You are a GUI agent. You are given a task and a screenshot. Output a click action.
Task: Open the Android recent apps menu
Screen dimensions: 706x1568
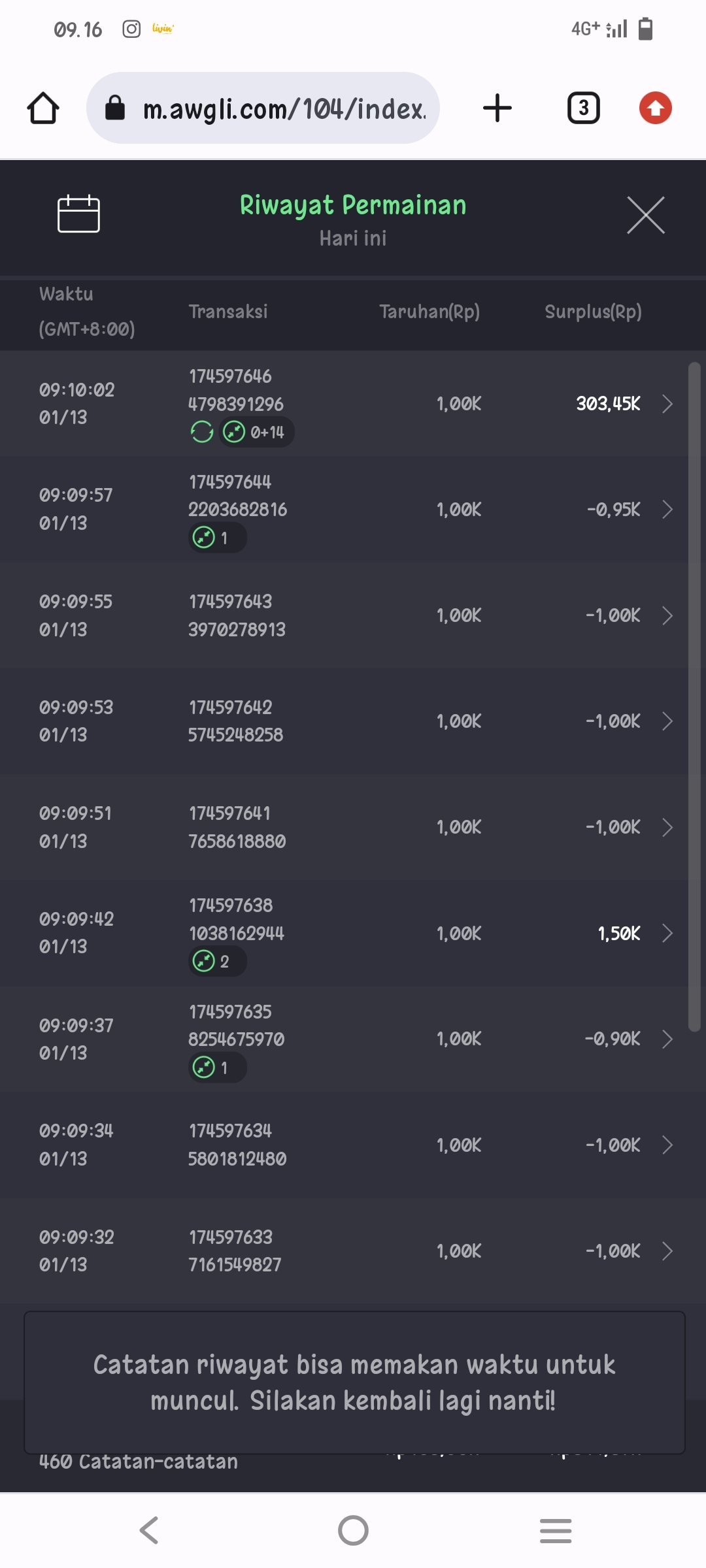click(x=556, y=1530)
